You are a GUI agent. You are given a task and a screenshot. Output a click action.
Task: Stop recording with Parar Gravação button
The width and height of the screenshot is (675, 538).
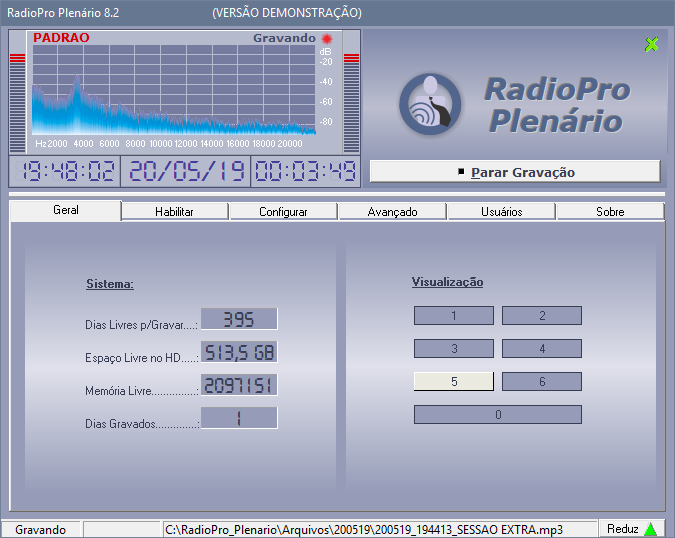pyautogui.click(x=515, y=172)
